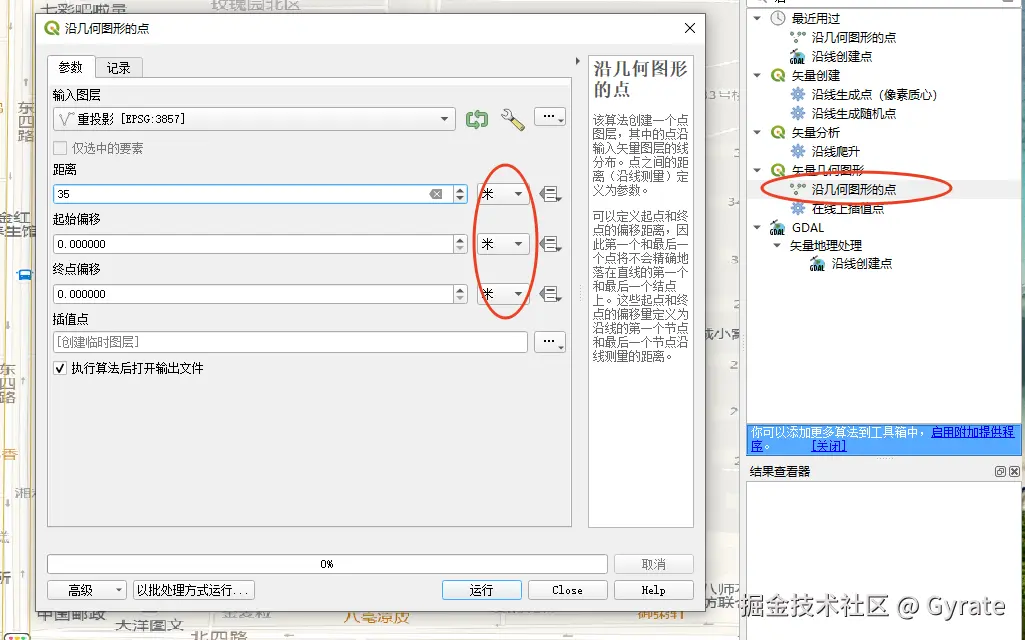This screenshot has width=1025, height=640.
Task: Click the 运行 button to execute
Action: [x=481, y=589]
